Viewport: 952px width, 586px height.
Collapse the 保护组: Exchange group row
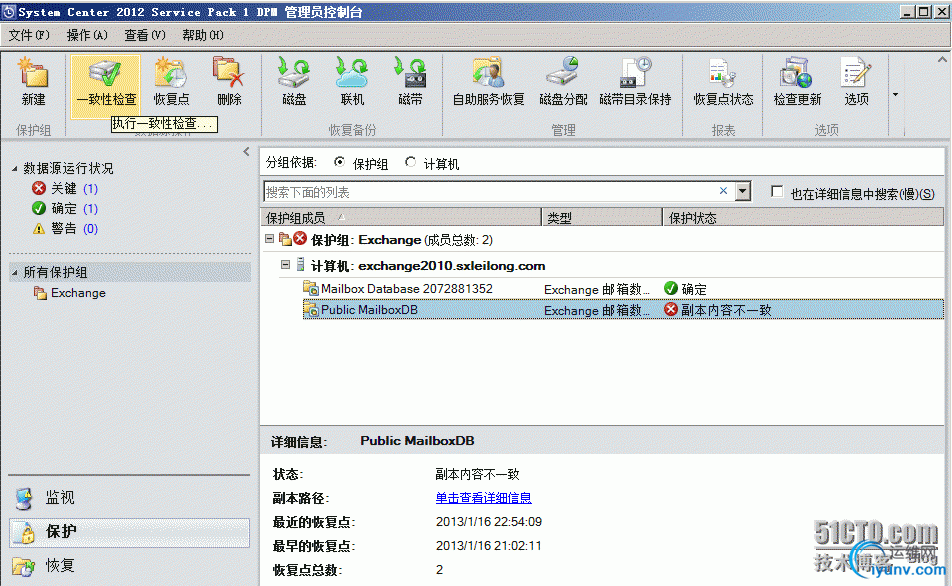270,239
